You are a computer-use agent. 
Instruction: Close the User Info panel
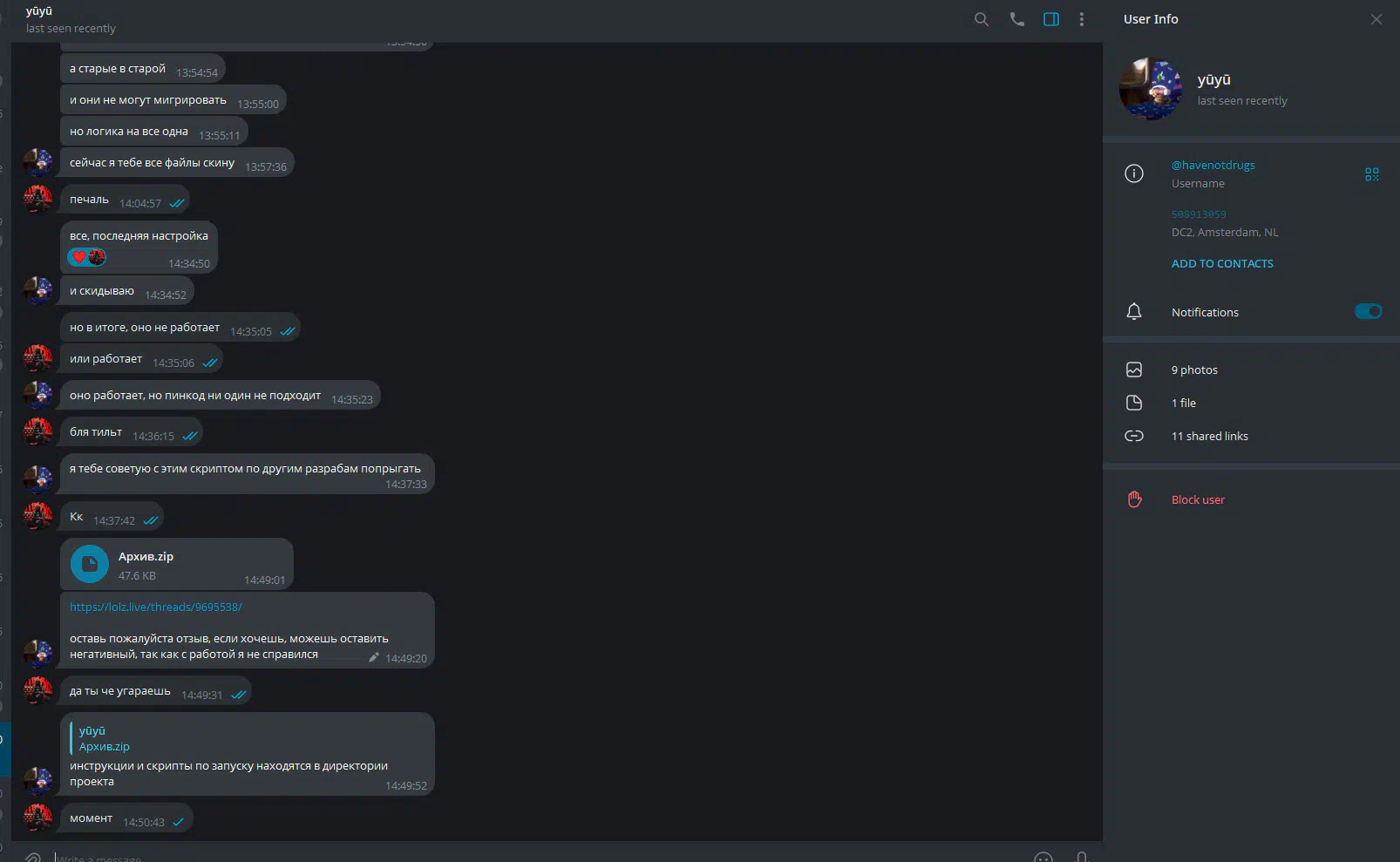tap(1376, 19)
